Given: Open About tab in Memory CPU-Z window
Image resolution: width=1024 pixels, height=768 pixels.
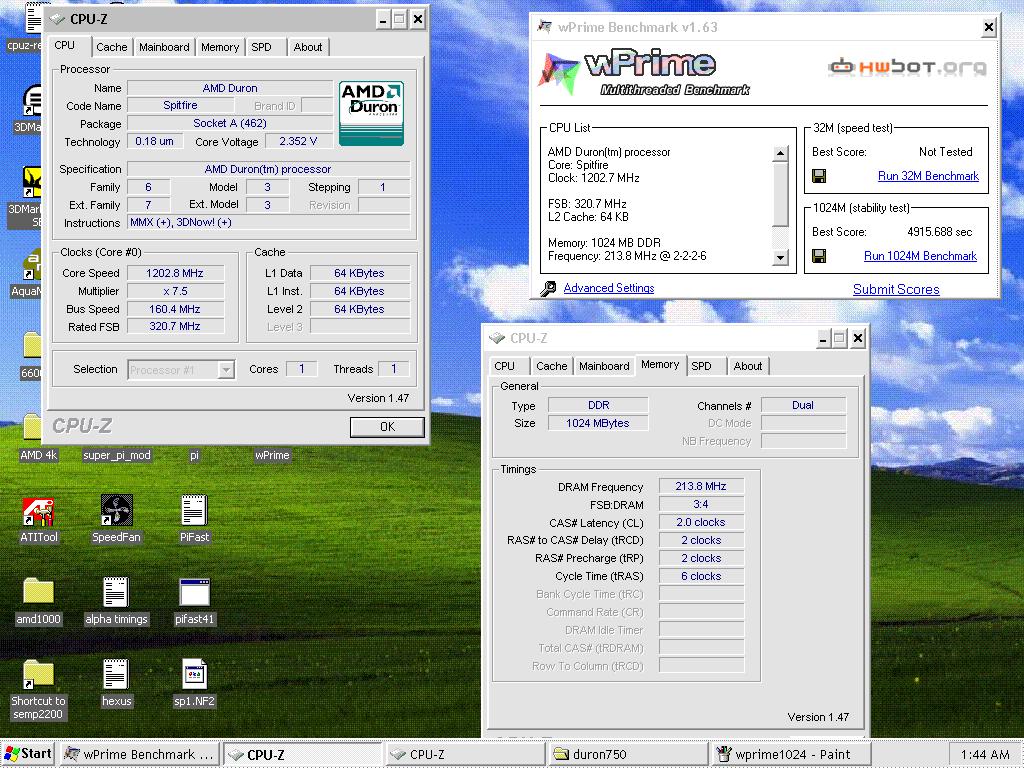Looking at the screenshot, I should point(748,366).
